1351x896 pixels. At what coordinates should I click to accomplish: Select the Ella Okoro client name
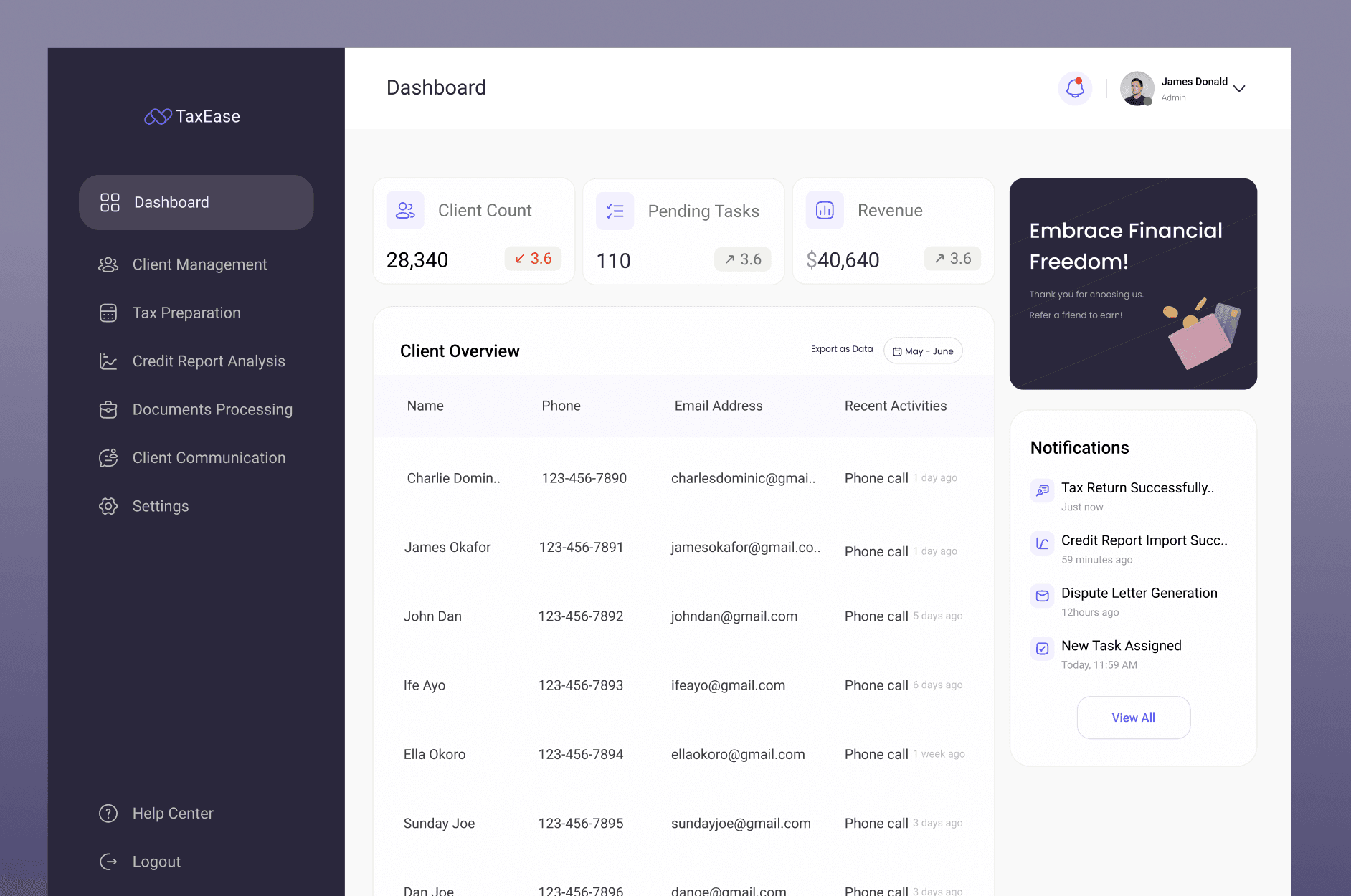pos(435,754)
